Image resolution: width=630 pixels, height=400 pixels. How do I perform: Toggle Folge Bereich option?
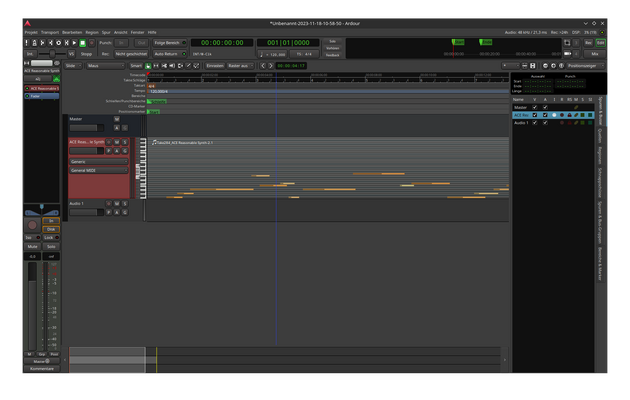(x=170, y=43)
